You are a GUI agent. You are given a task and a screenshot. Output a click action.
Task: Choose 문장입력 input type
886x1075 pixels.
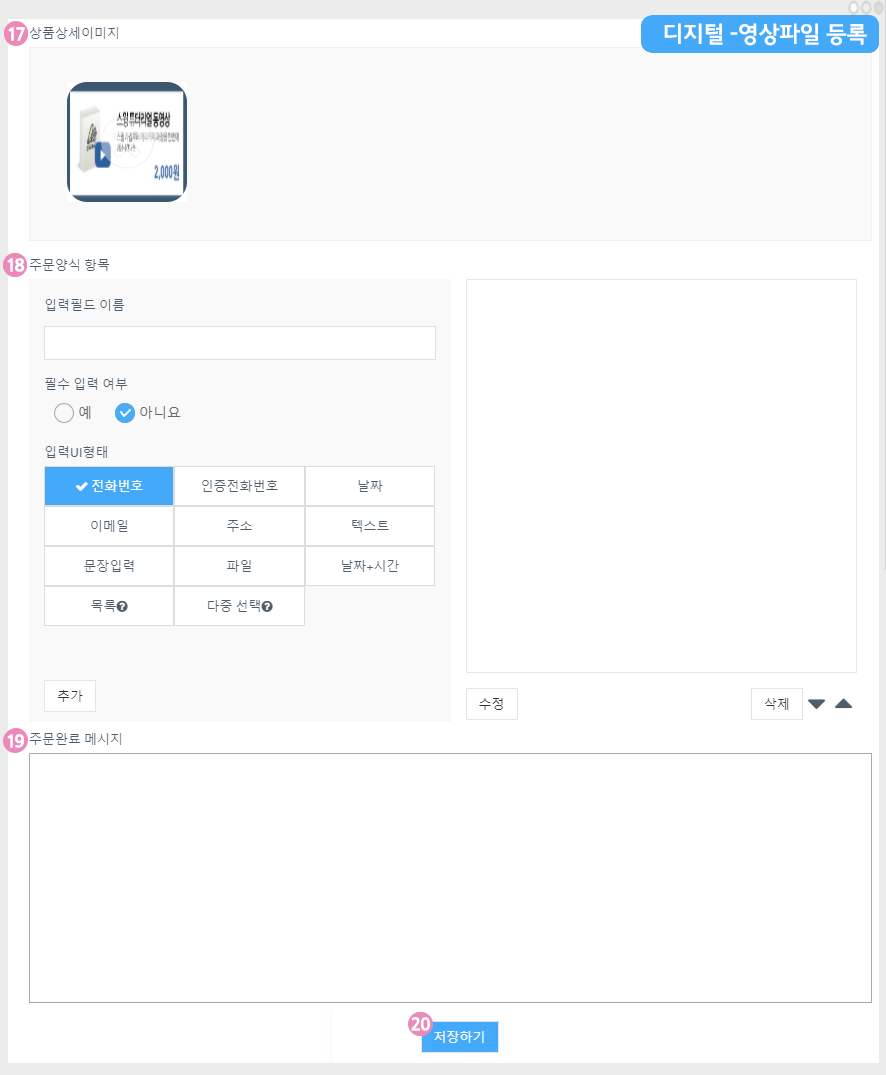pos(109,566)
